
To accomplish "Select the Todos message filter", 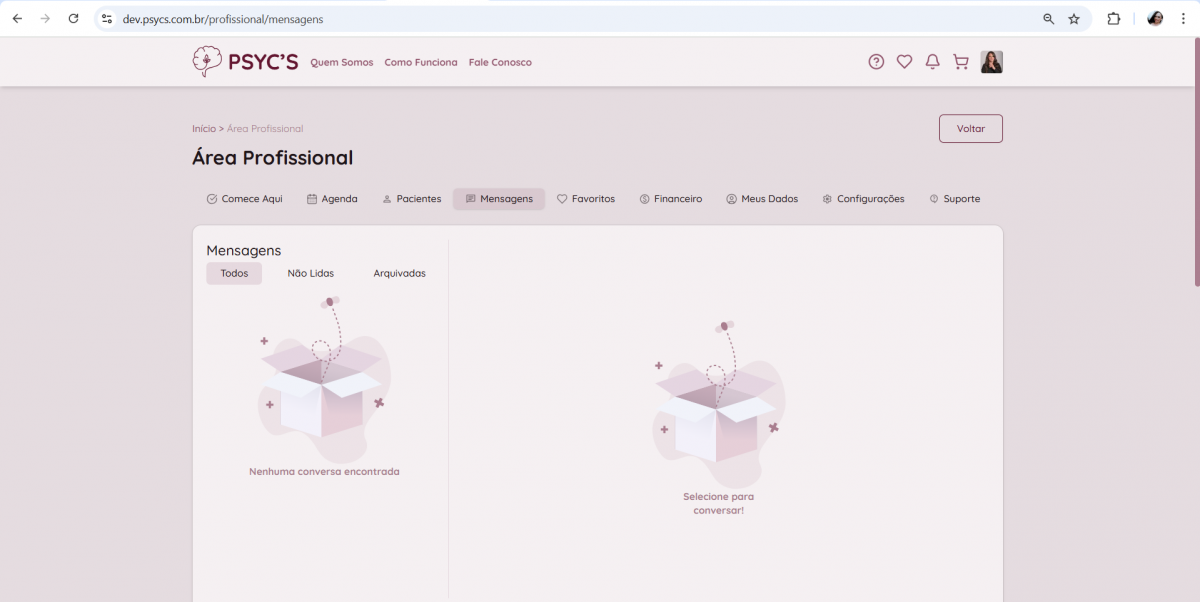I will [234, 274].
